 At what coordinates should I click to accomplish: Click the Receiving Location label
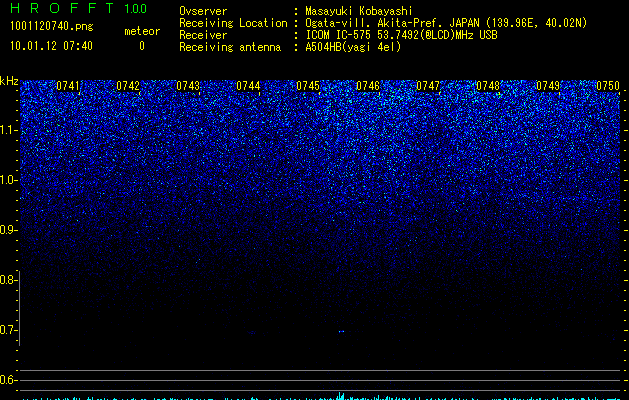[233, 23]
